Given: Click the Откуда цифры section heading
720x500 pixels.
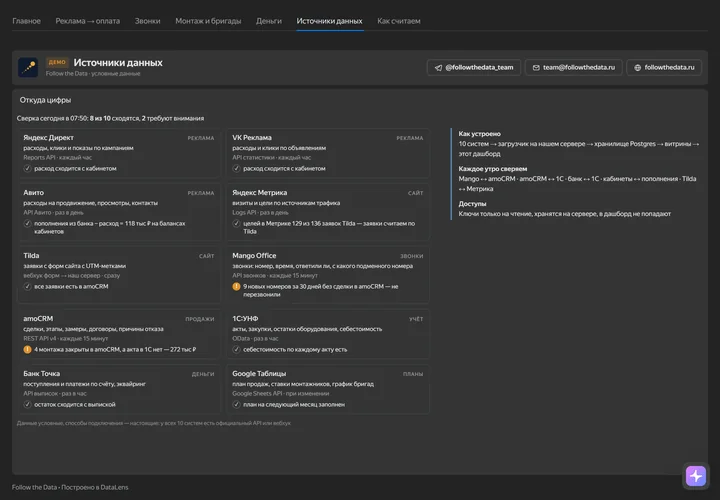Looking at the screenshot, I should 45,100.
